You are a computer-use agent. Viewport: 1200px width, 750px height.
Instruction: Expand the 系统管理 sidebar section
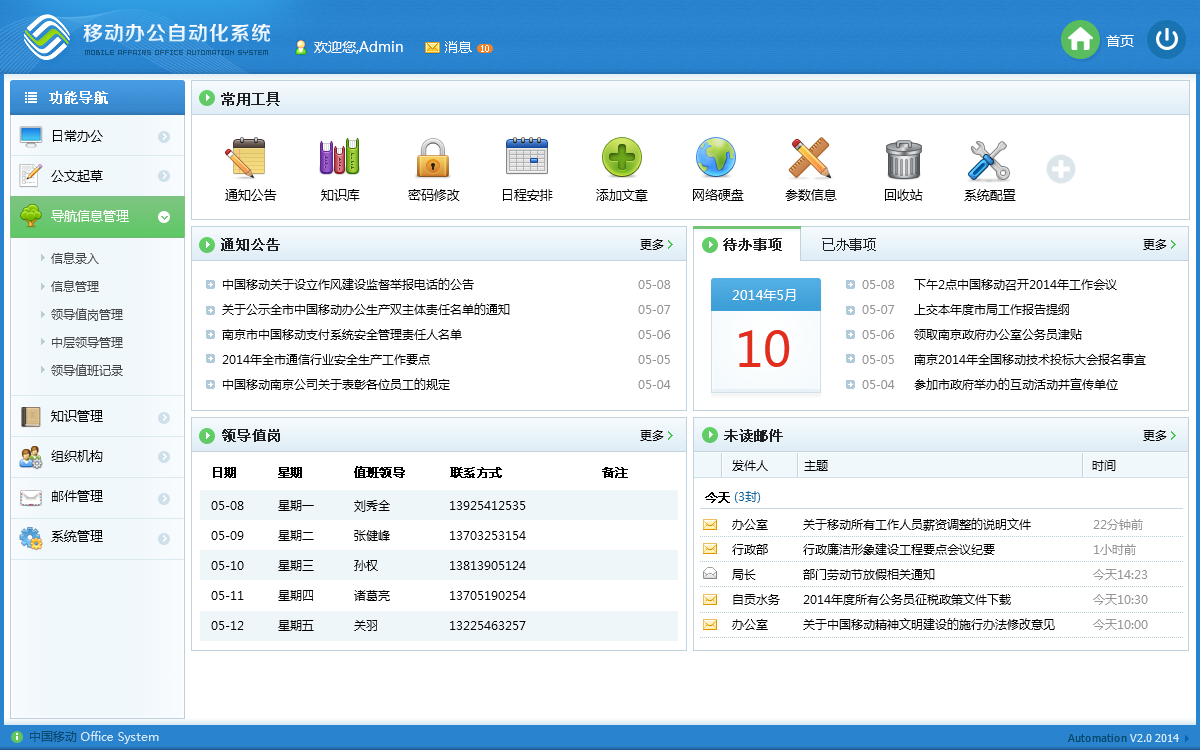pos(97,536)
